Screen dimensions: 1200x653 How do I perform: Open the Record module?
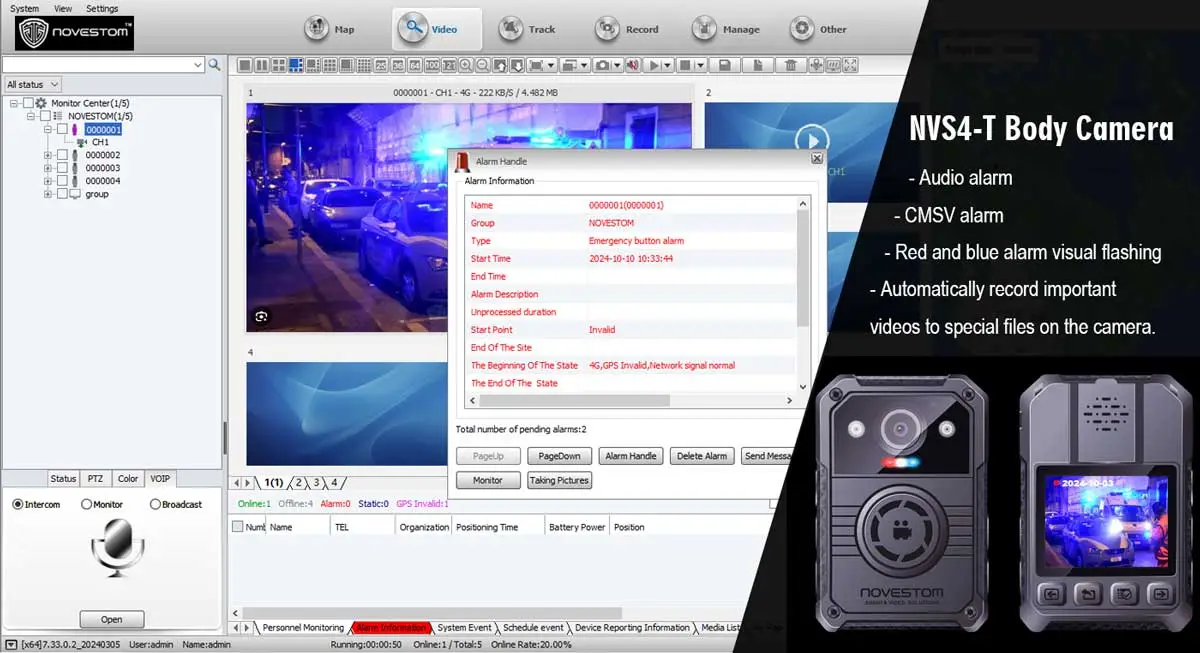tap(627, 29)
